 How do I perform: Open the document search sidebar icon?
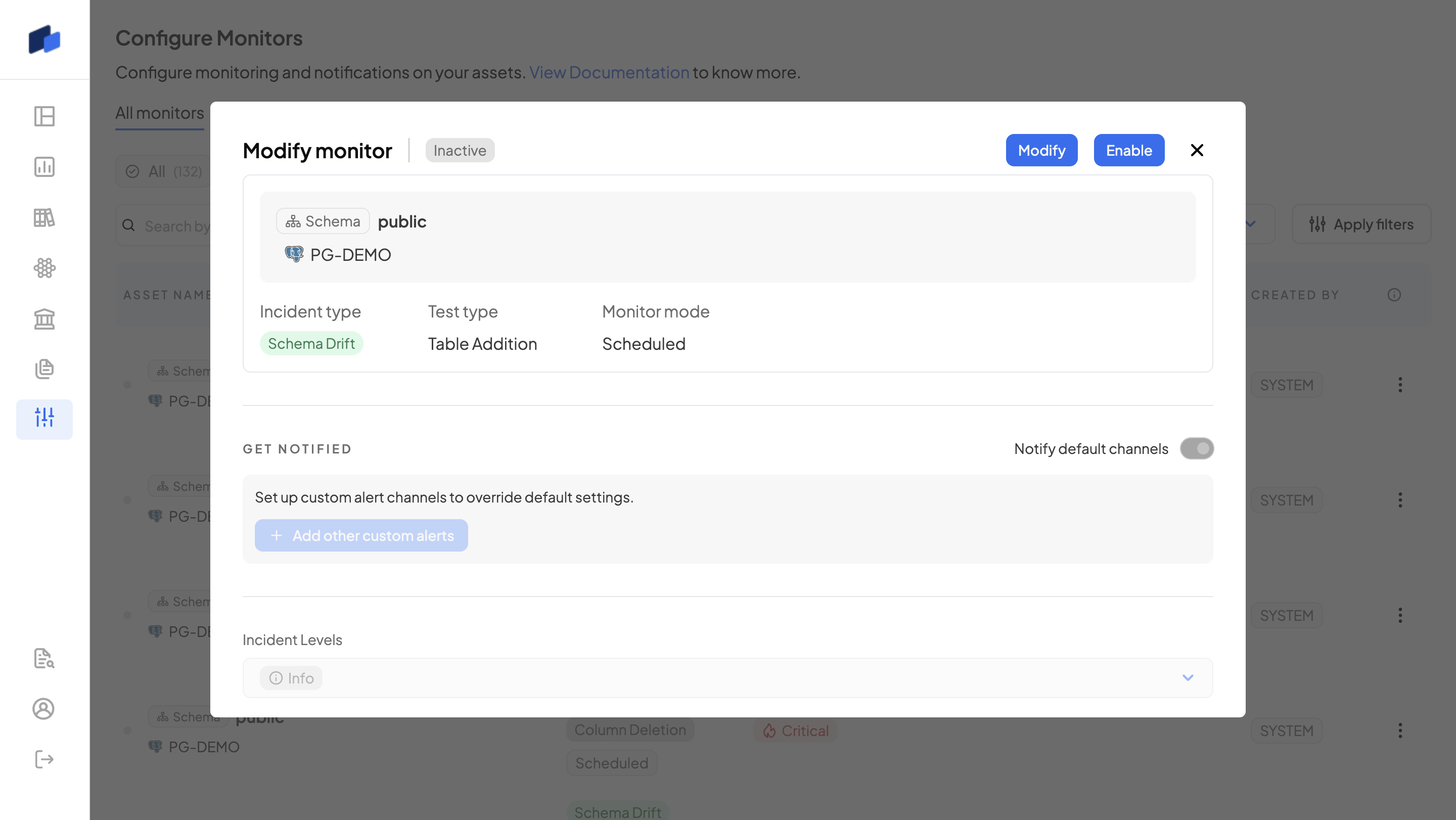tap(44, 658)
